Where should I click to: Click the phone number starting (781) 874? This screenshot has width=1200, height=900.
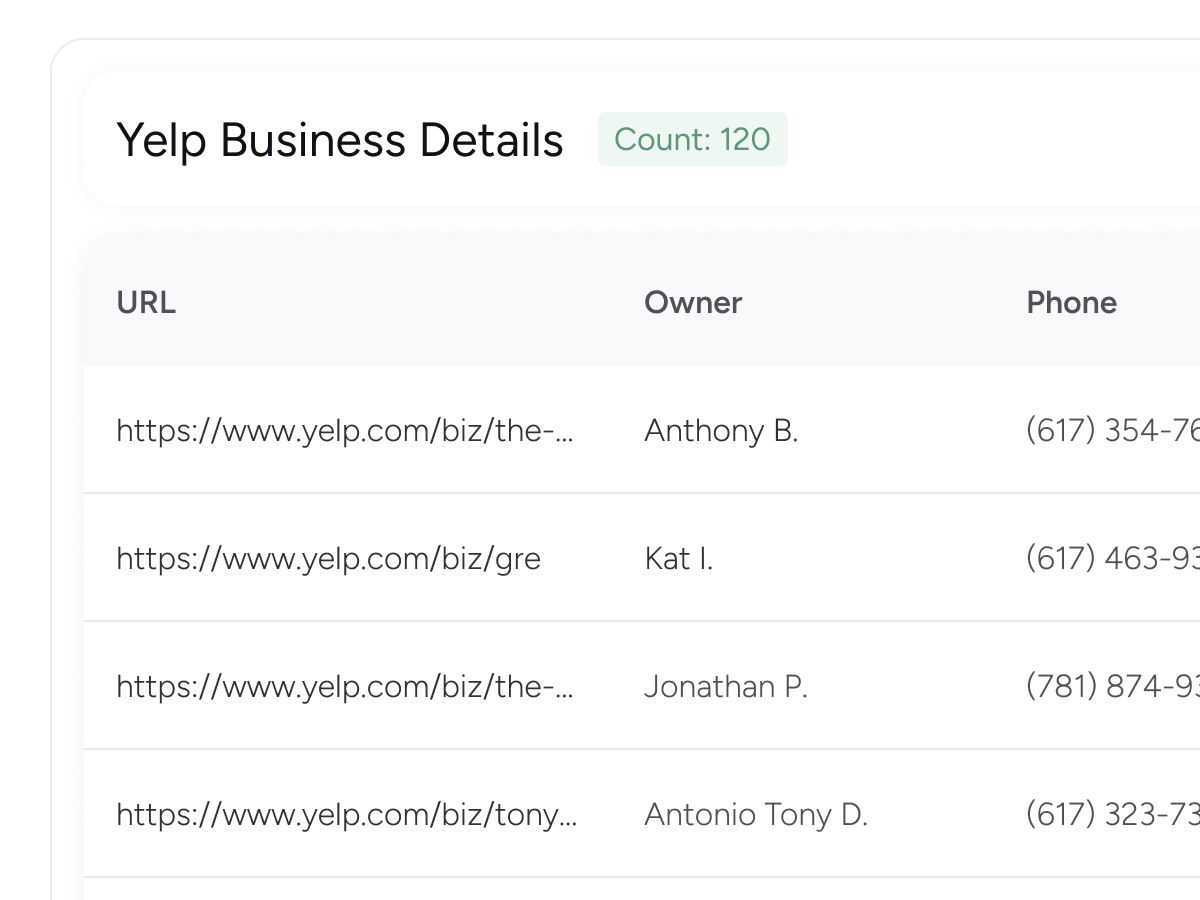coord(1112,687)
